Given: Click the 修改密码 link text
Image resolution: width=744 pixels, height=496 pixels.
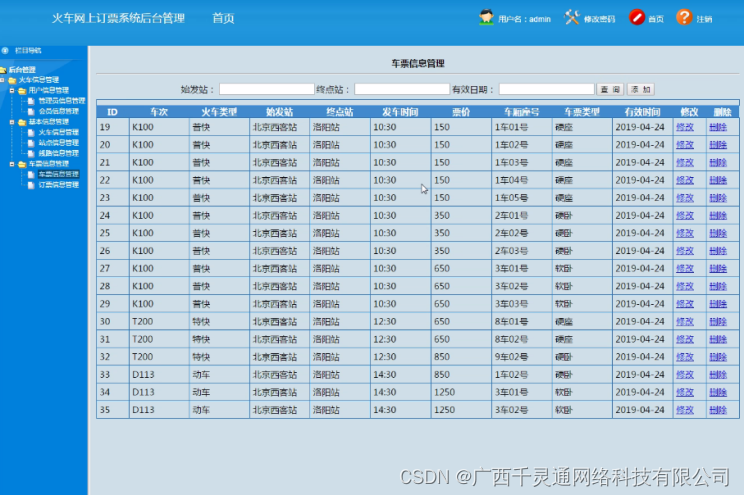Looking at the screenshot, I should (x=599, y=19).
